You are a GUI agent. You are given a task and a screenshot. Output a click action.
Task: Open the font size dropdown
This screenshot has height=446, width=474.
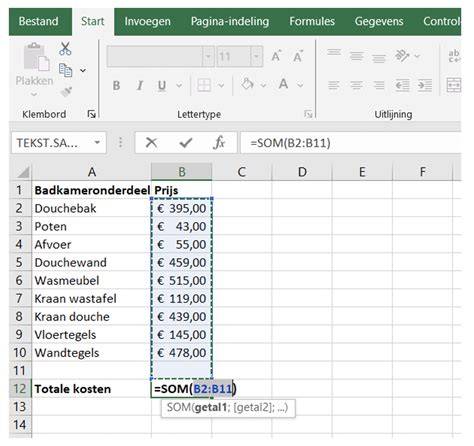click(256, 56)
